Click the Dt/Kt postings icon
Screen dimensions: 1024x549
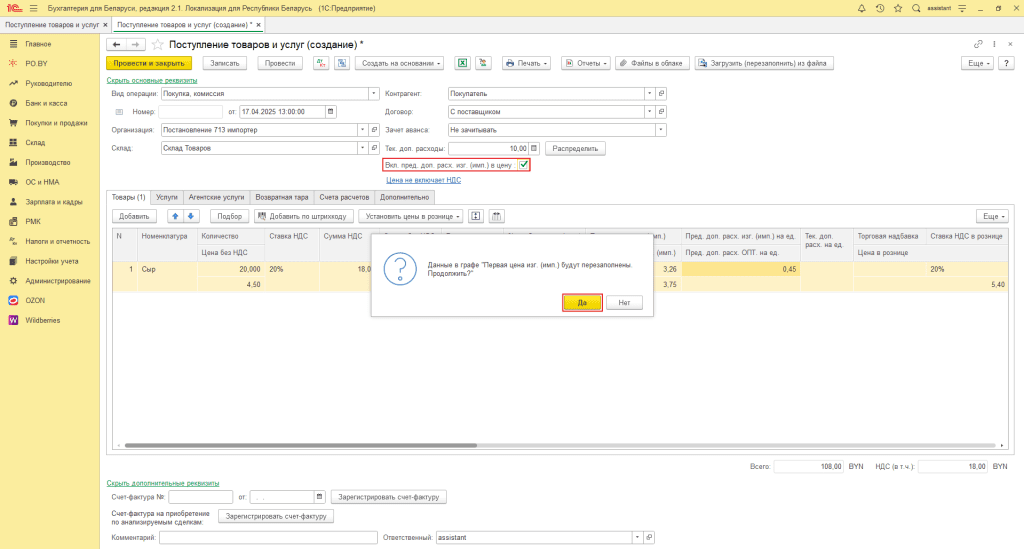(321, 63)
